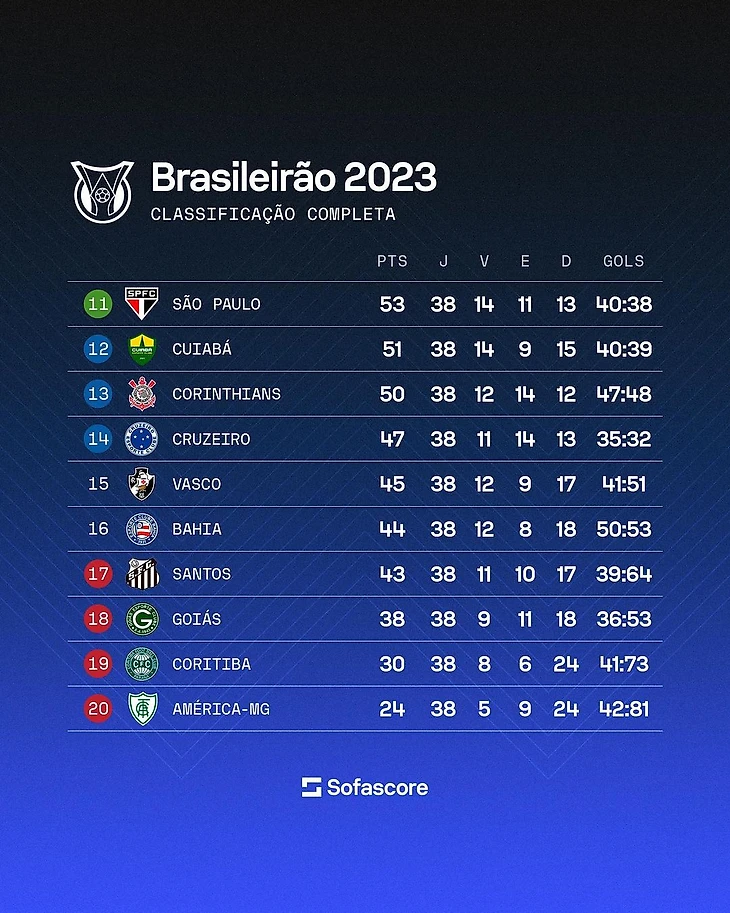The height and width of the screenshot is (913, 730).
Task: Click the red position 17 badge
Action: tap(98, 574)
